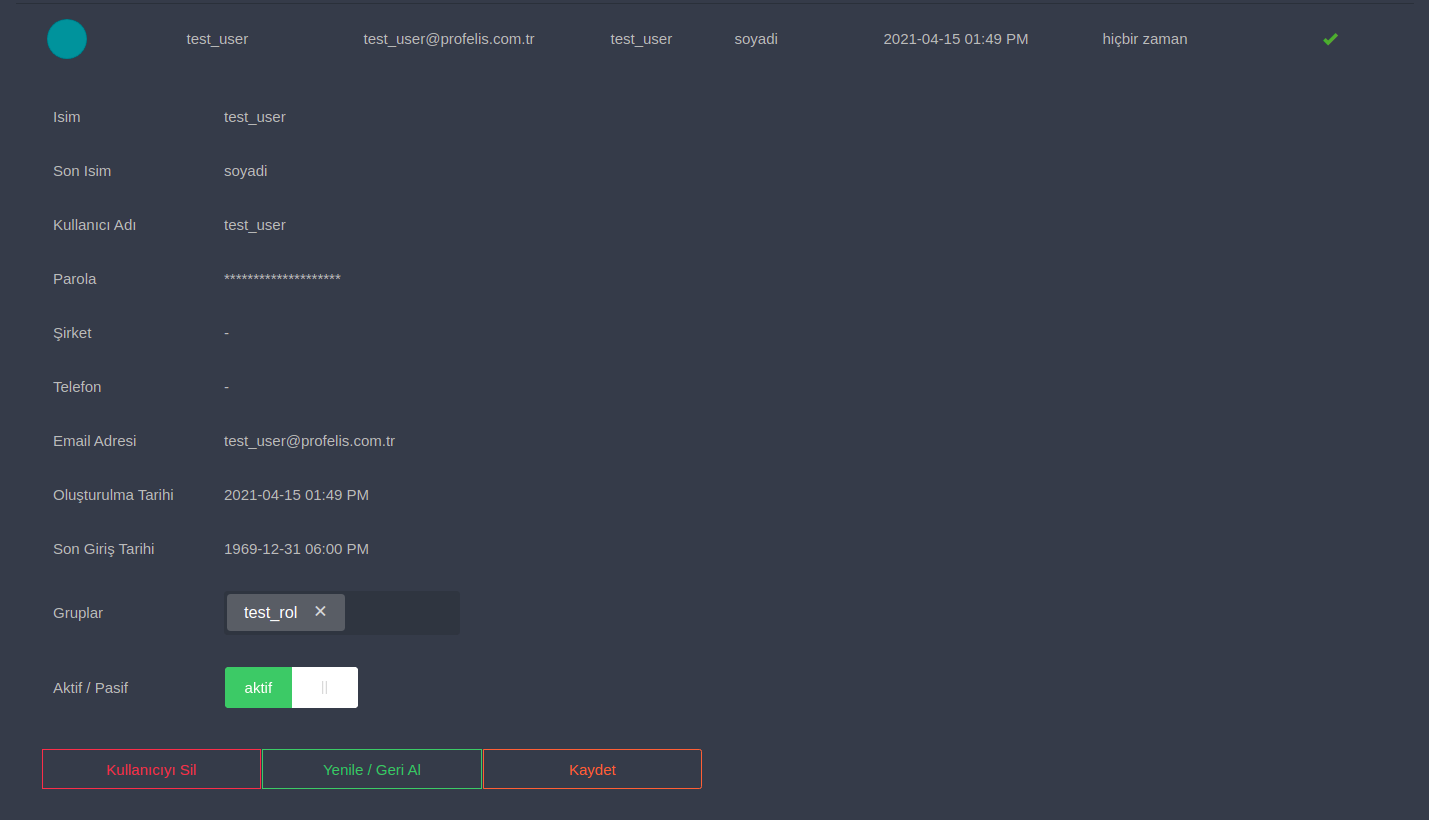Screen dimensions: 1429x820
Task: Edit the Email Adresi field value
Action: [309, 441]
